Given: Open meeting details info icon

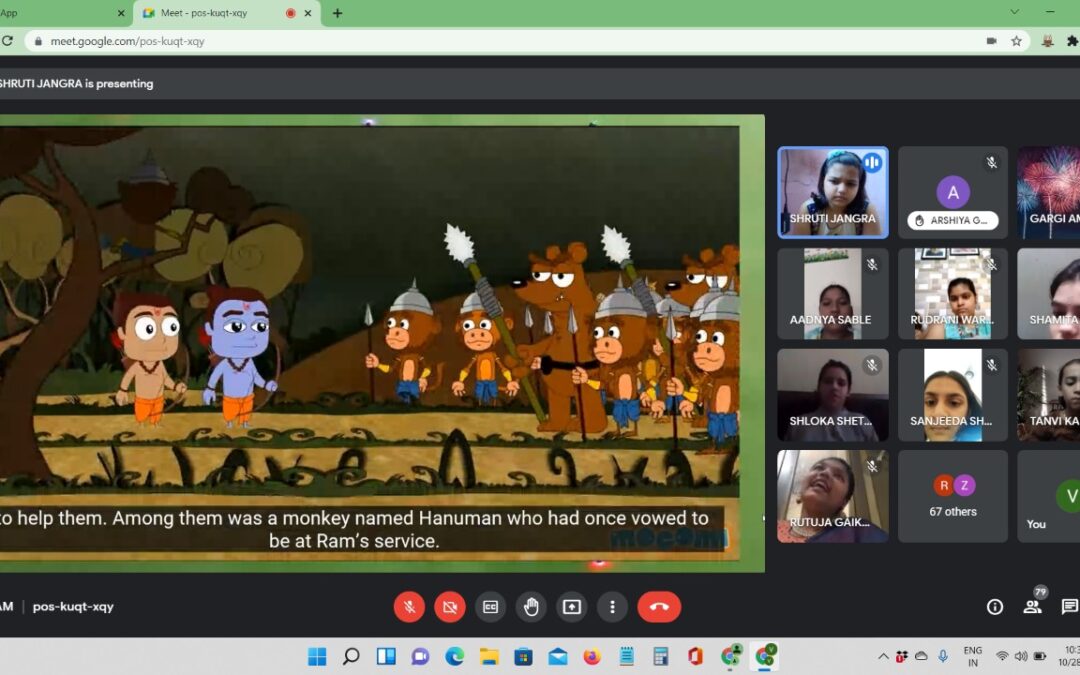Looking at the screenshot, I should click(995, 607).
